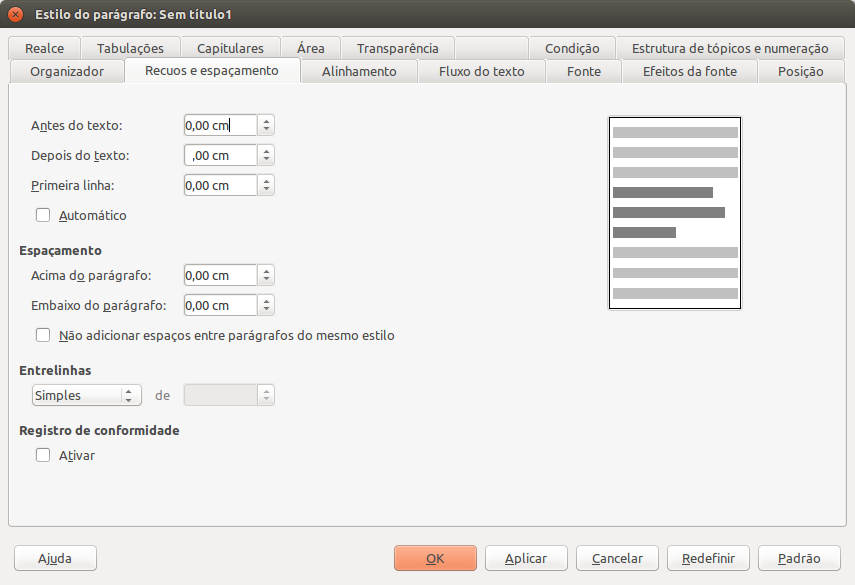Switch to the Realce tab

pyautogui.click(x=44, y=48)
